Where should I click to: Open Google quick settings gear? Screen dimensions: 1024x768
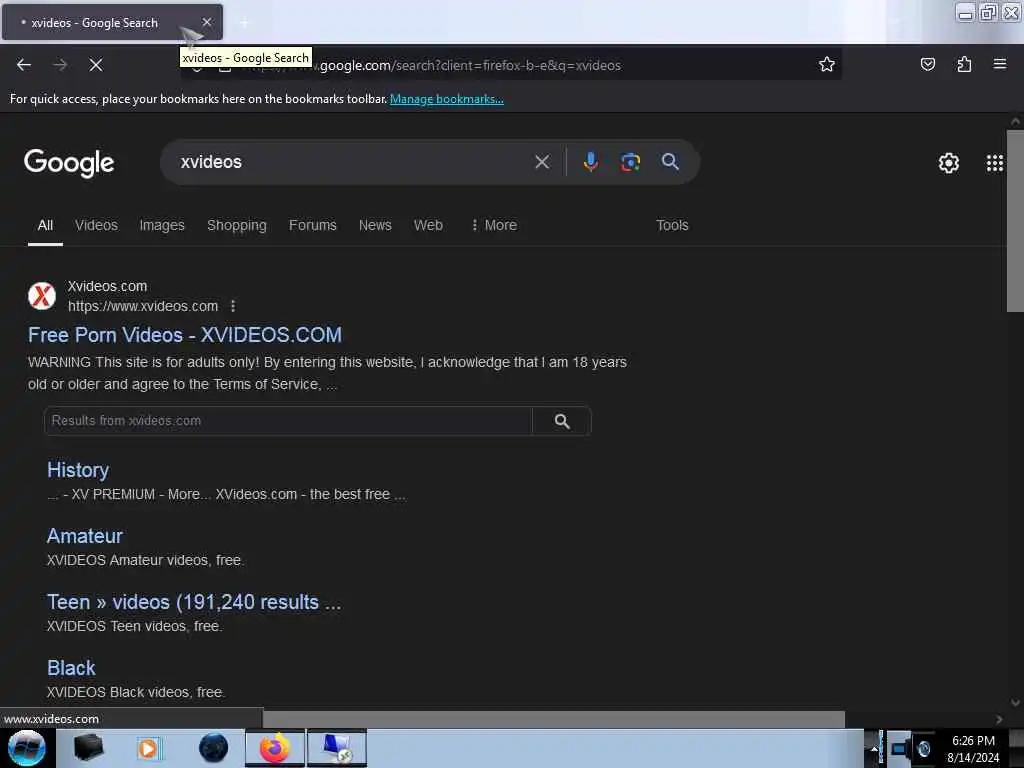point(948,163)
